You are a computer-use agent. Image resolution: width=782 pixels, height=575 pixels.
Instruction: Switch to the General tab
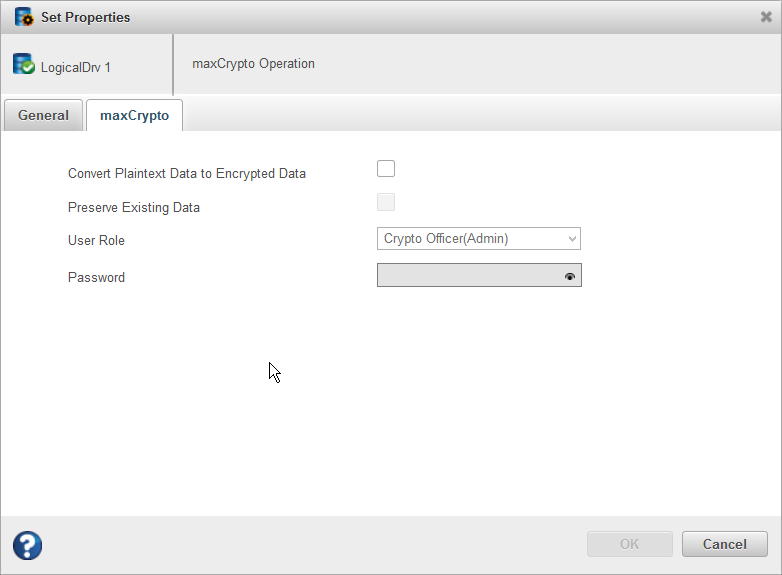point(43,116)
